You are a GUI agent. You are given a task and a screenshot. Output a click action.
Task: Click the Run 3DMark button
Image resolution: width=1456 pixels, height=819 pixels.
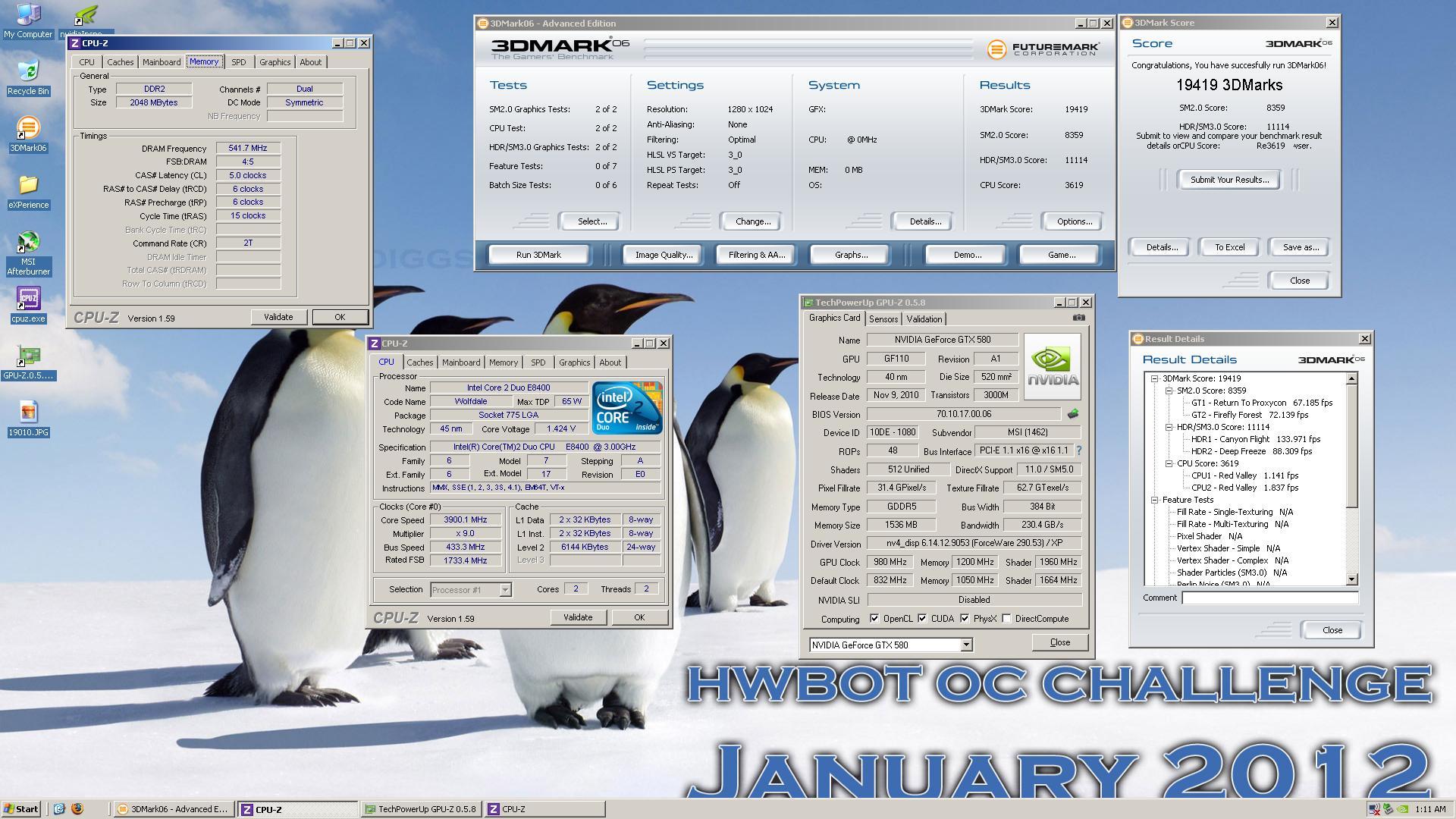pyautogui.click(x=538, y=255)
